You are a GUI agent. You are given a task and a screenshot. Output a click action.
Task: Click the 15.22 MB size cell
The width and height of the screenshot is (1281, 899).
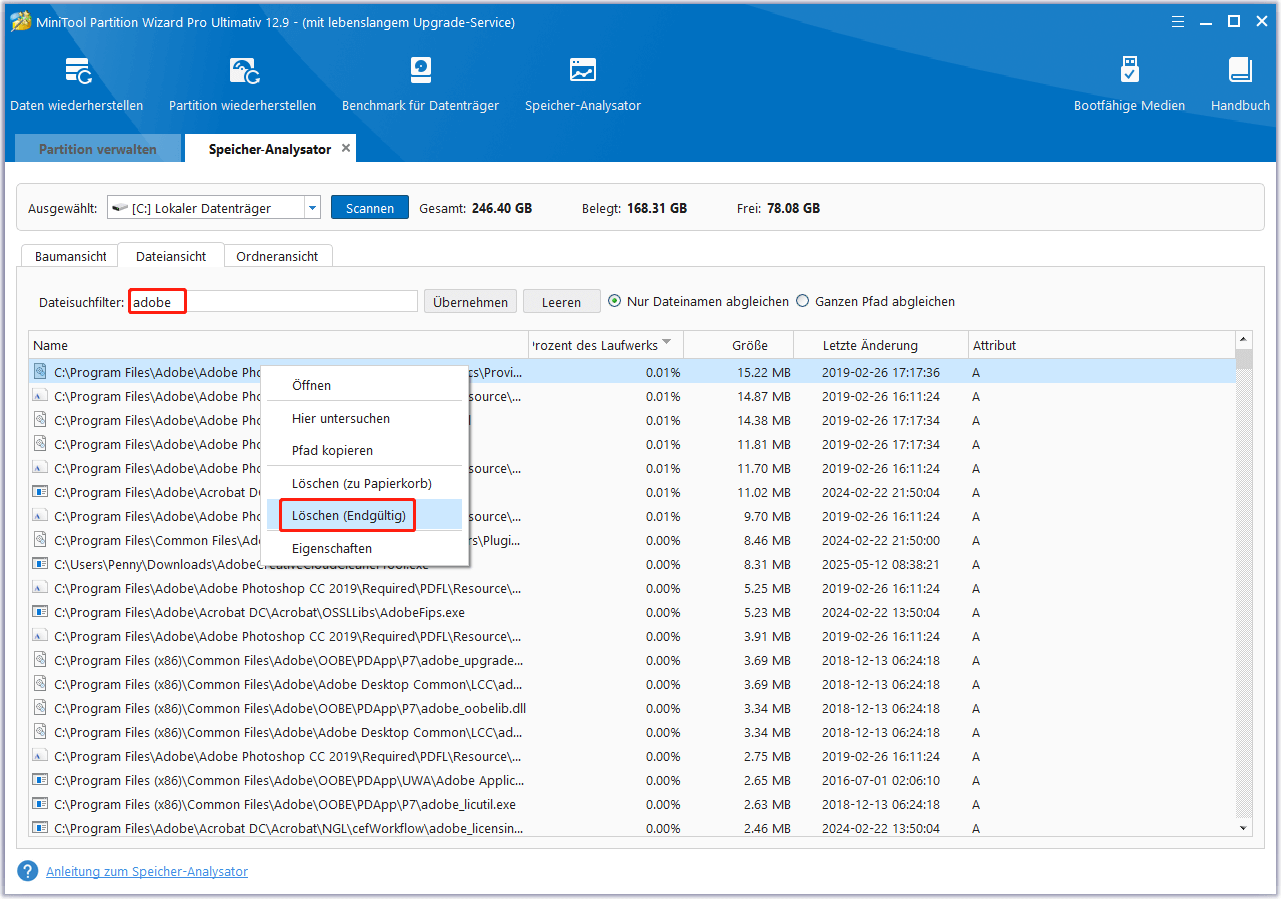coord(764,372)
